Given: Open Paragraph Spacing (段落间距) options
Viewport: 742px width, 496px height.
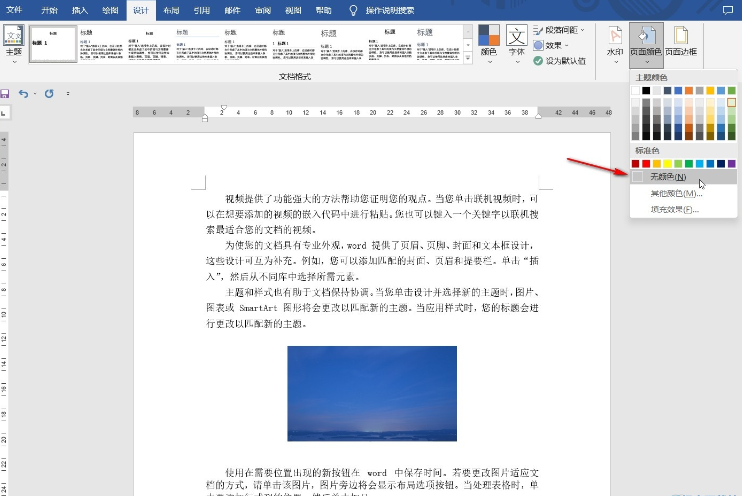Looking at the screenshot, I should point(559,30).
